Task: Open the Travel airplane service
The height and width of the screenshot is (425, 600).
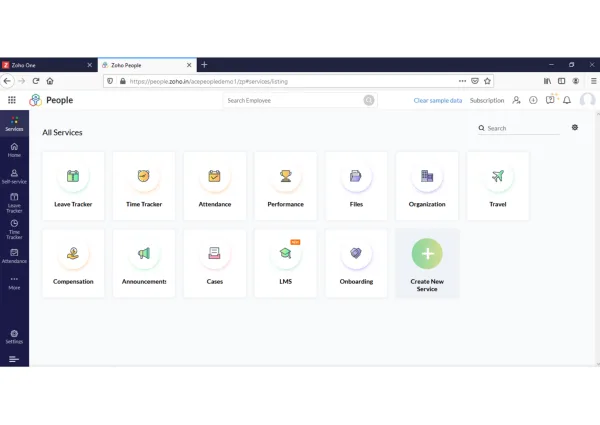Action: click(498, 186)
